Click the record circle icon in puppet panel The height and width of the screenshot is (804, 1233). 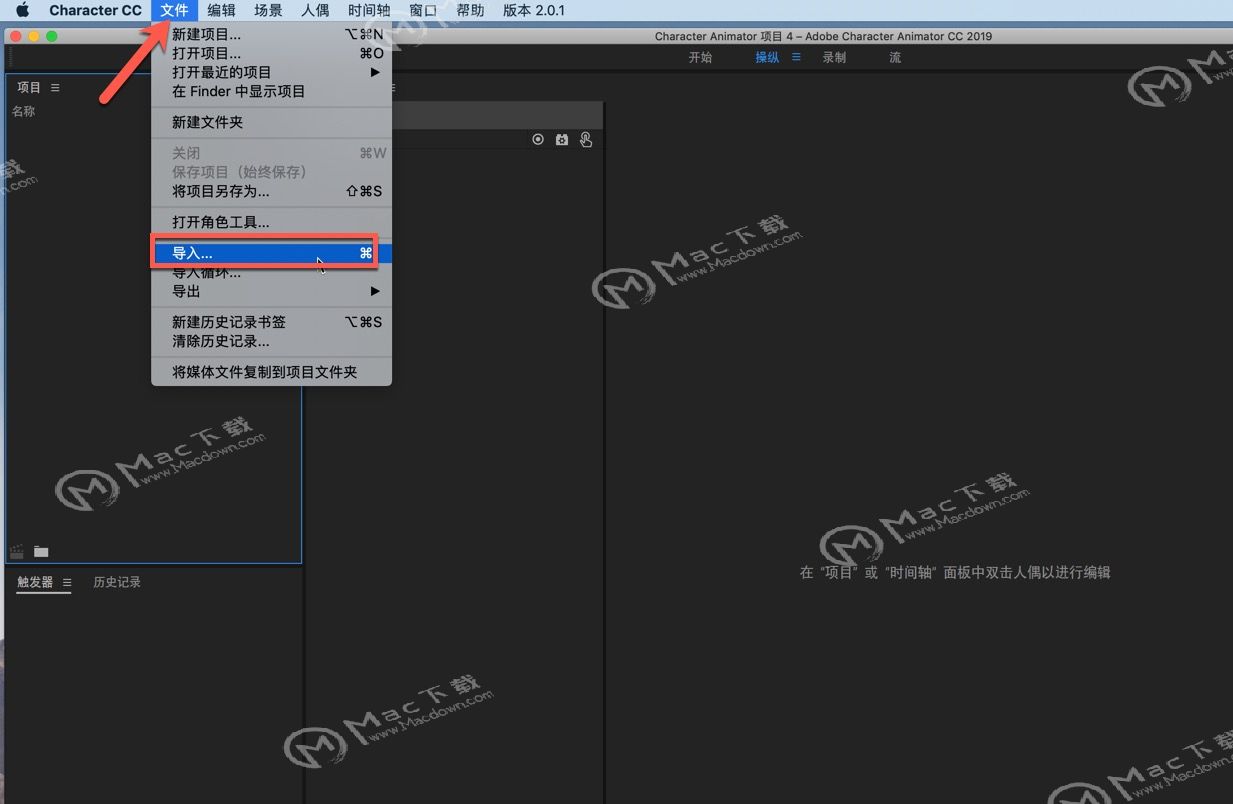pyautogui.click(x=538, y=140)
